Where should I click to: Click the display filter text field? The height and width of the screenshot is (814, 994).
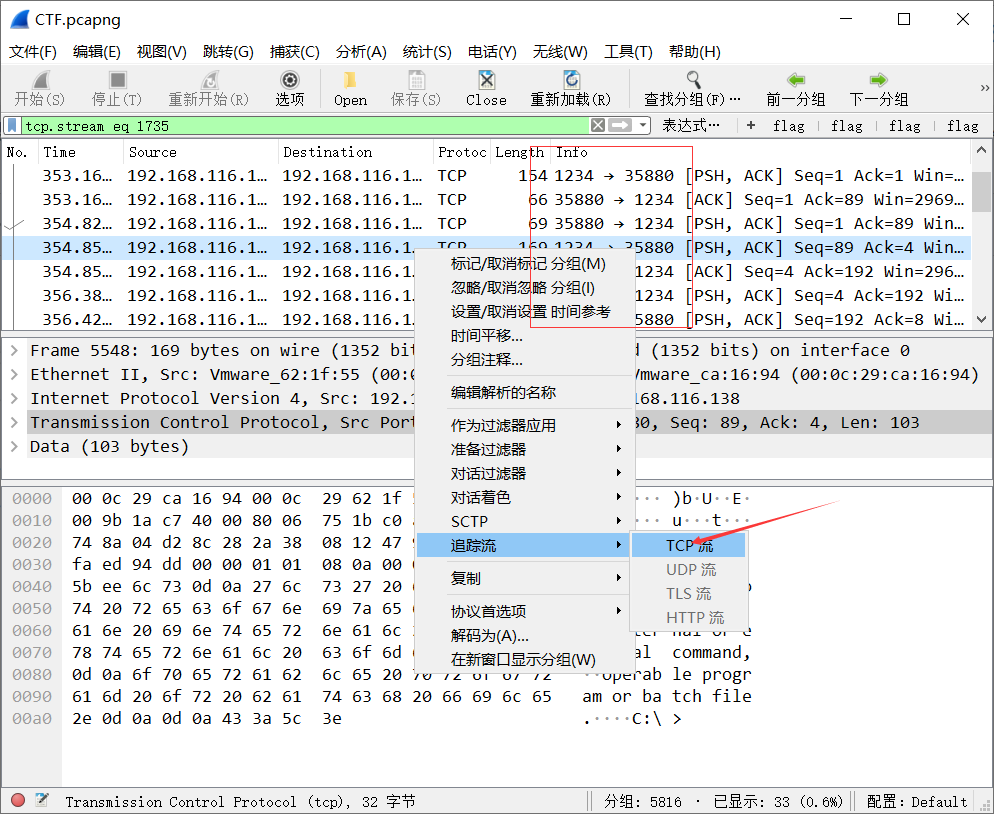click(304, 126)
